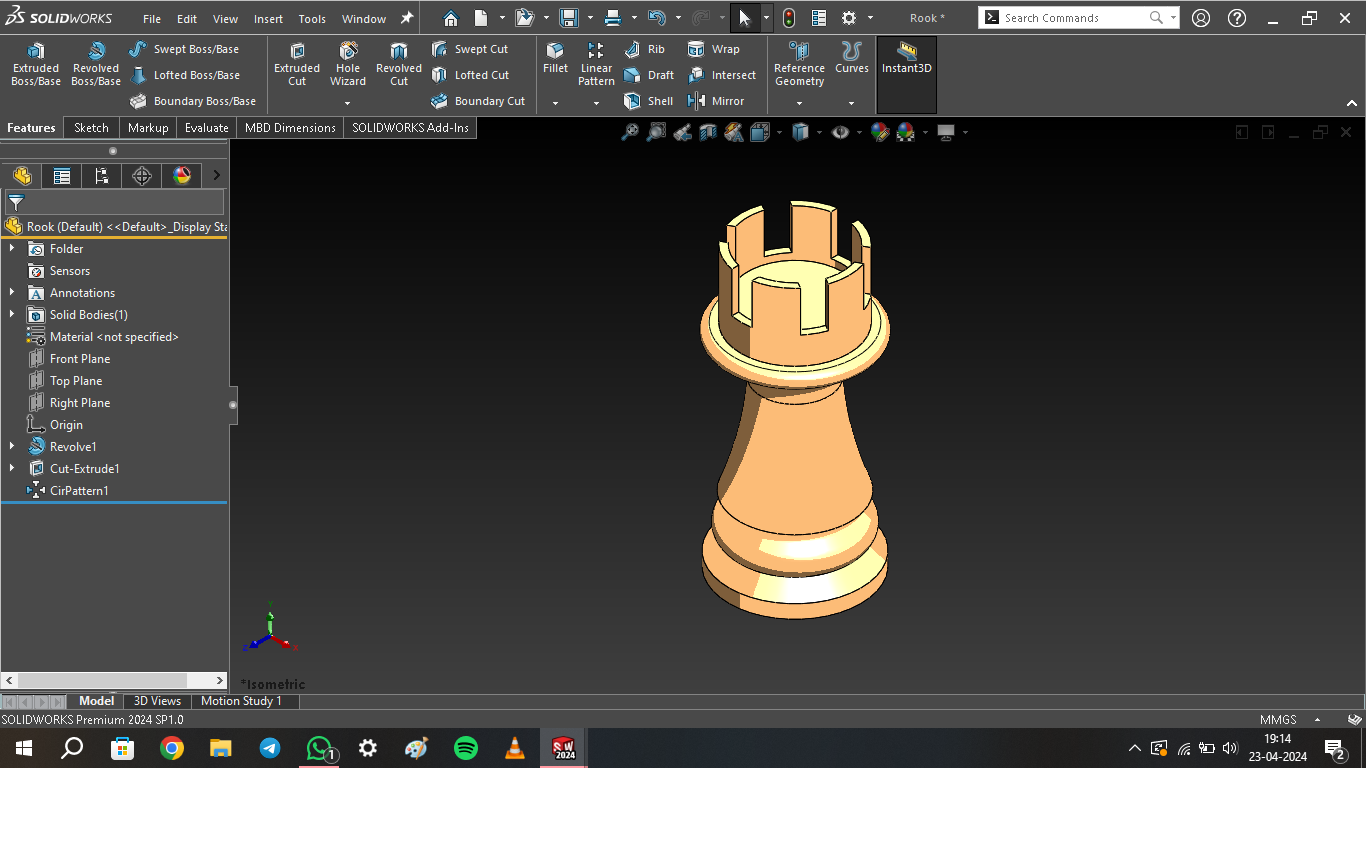
Task: Click the Shell feature icon
Action: (648, 101)
